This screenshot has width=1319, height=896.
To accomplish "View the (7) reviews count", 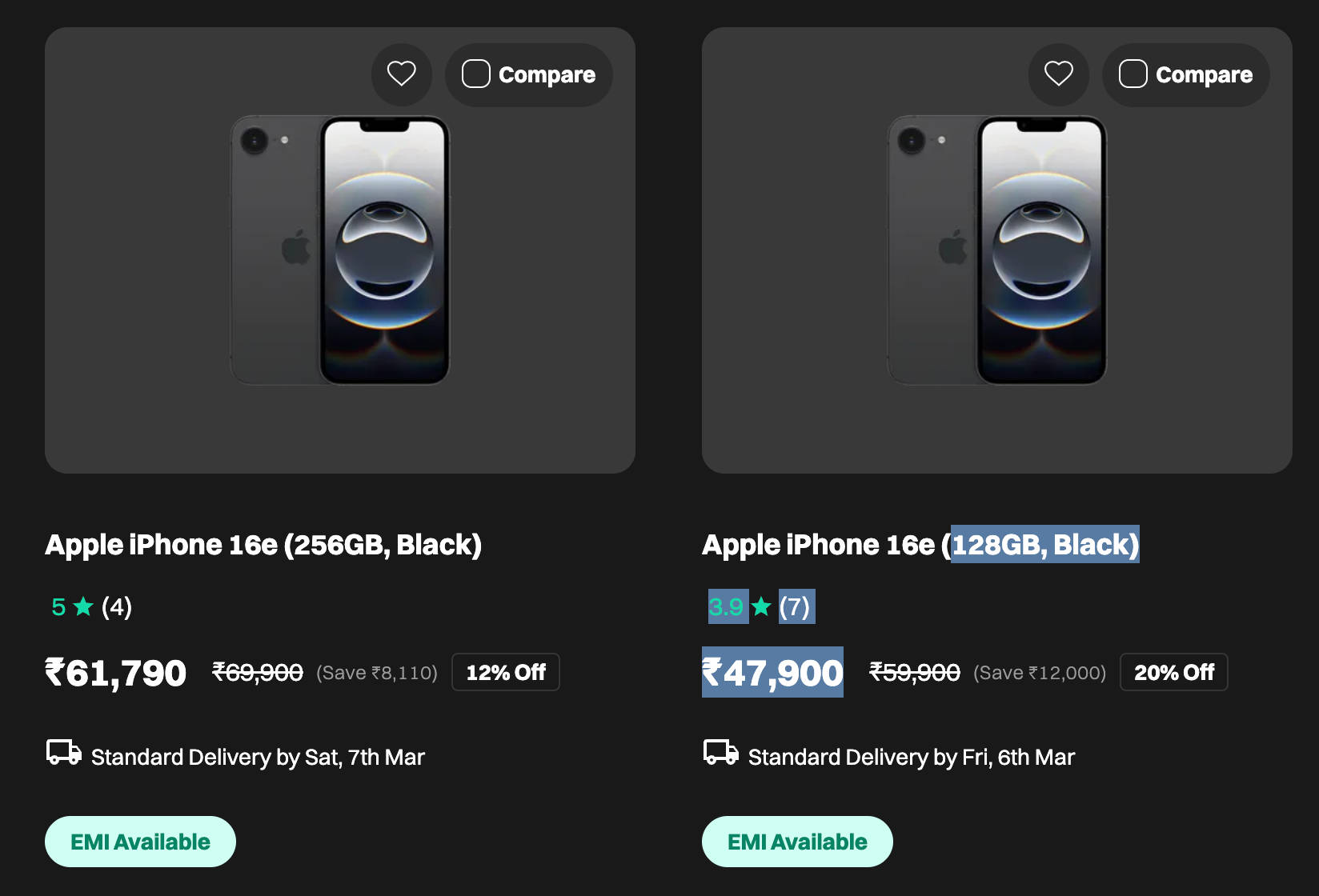I will tap(795, 606).
